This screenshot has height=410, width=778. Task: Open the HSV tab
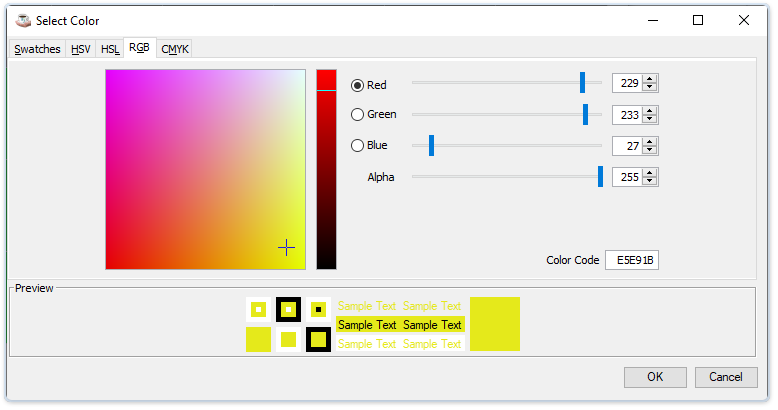80,49
